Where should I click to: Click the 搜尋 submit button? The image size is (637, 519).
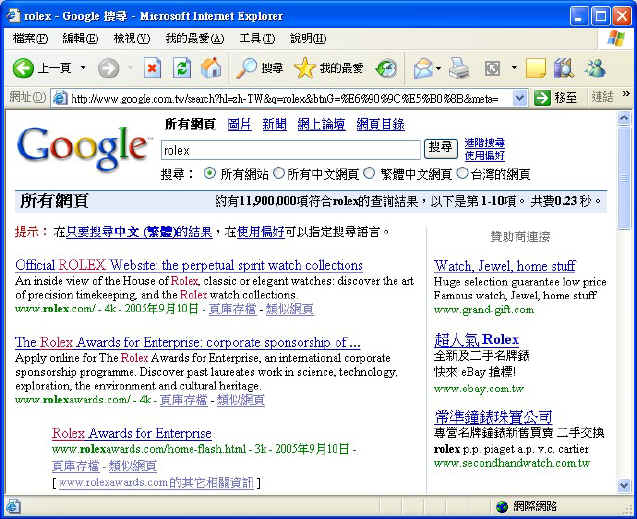point(441,148)
